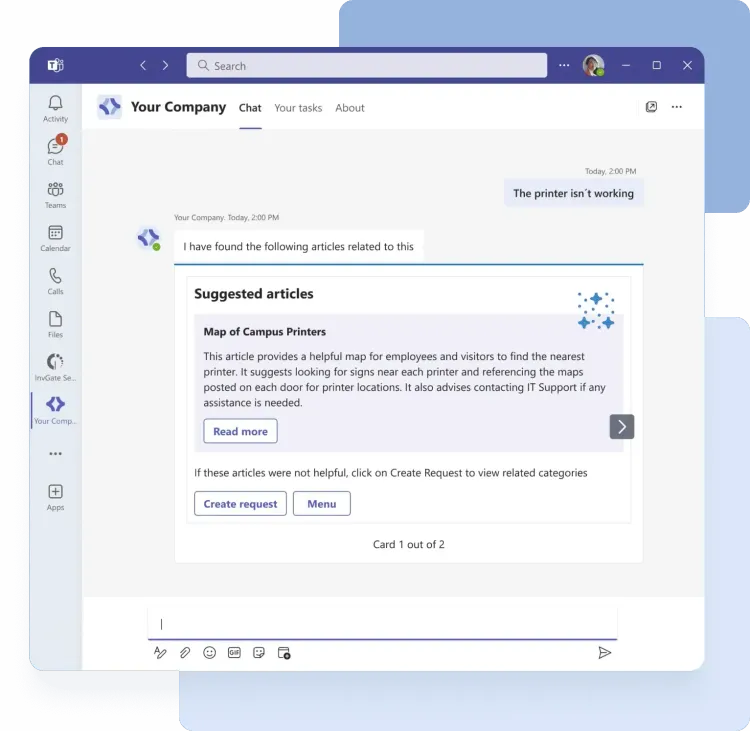Image resolution: width=750 pixels, height=731 pixels.
Task: Open the Calendar app
Action: 55,237
